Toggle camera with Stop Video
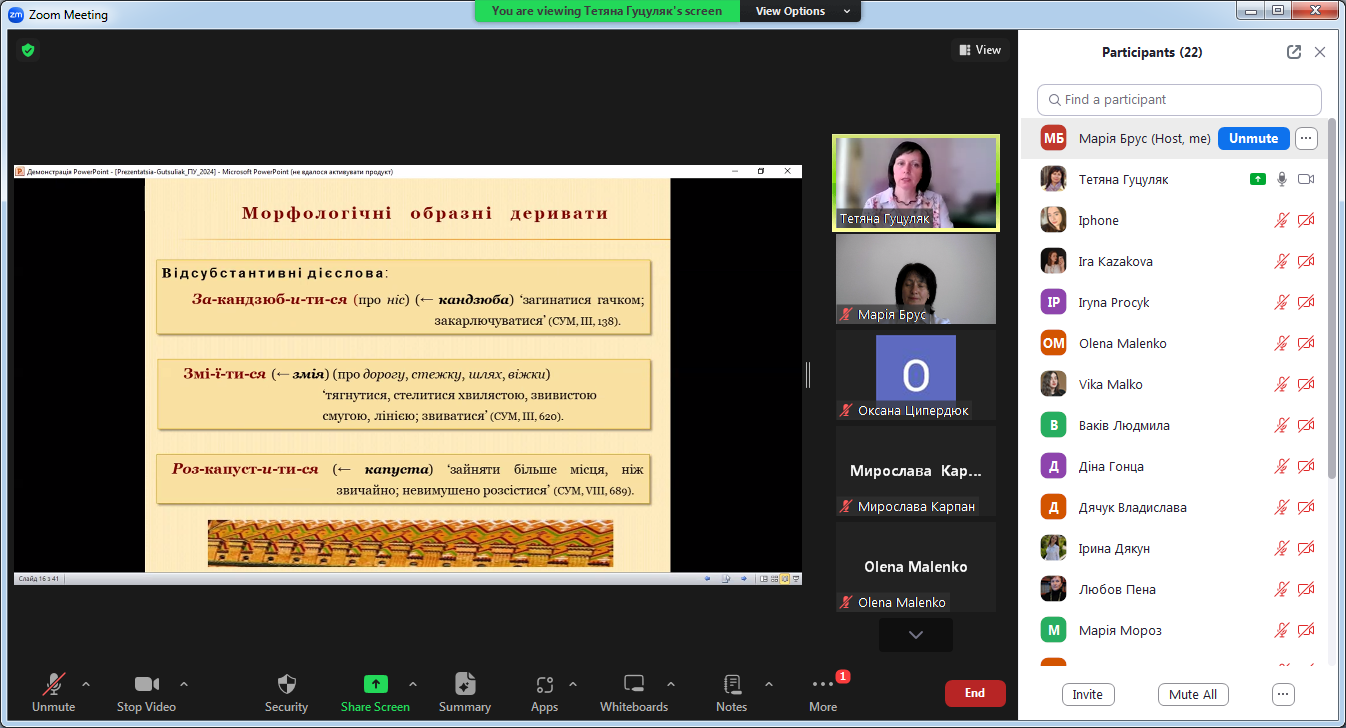Screen dimensions: 1346x728 coord(146,692)
